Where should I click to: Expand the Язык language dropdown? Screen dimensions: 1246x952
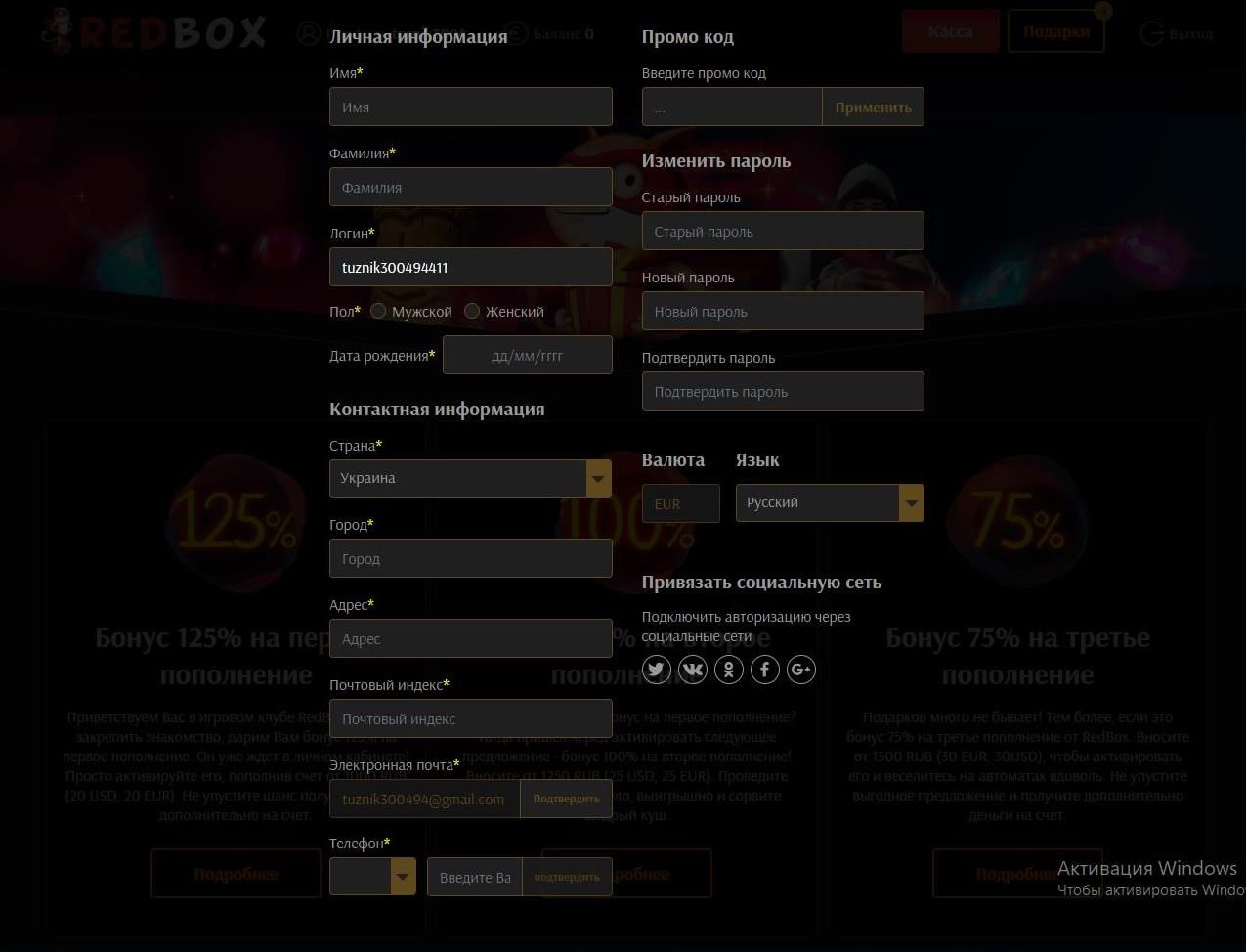pos(829,503)
